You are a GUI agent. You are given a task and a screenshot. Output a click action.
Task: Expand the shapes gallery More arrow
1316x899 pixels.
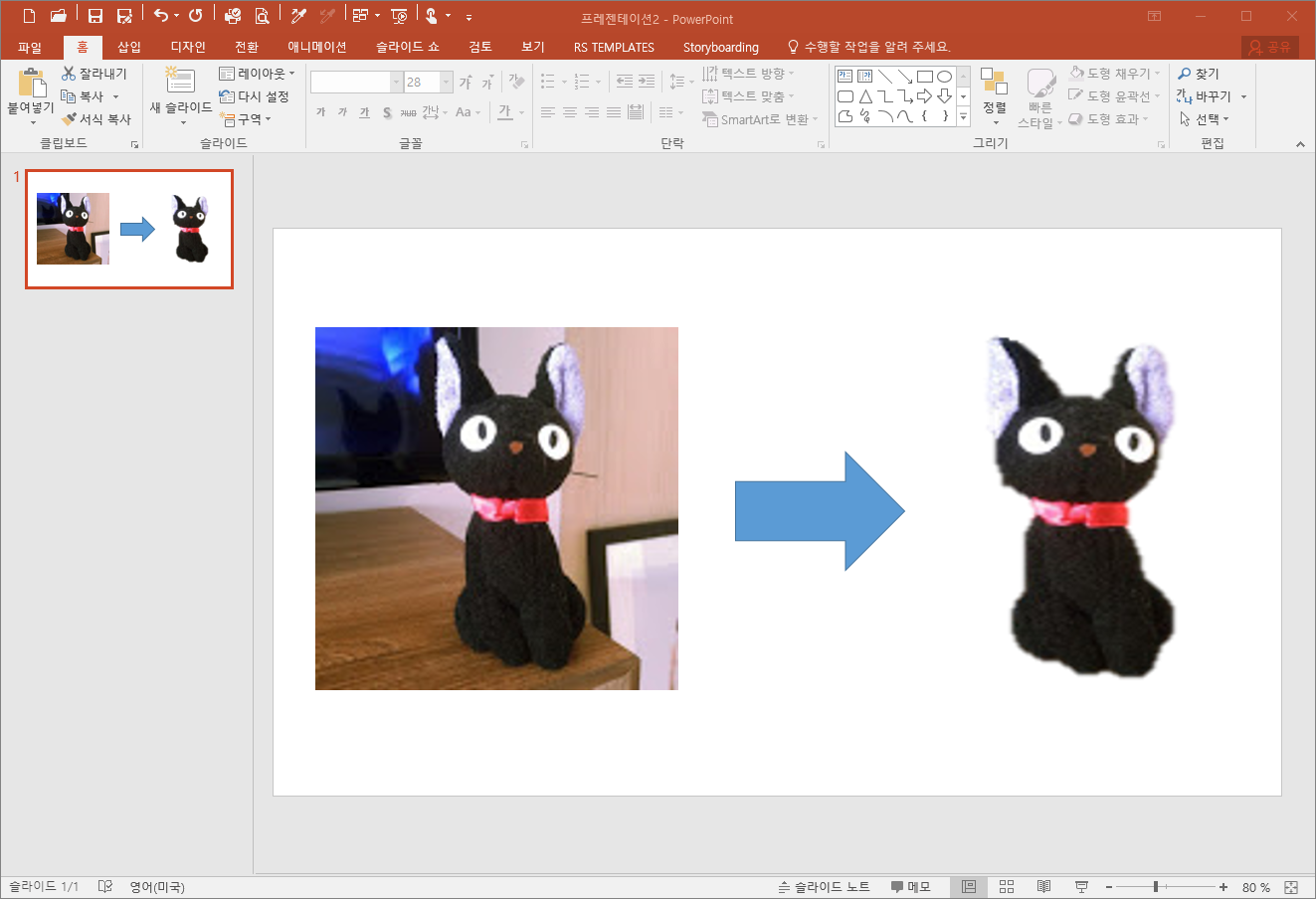tap(963, 117)
